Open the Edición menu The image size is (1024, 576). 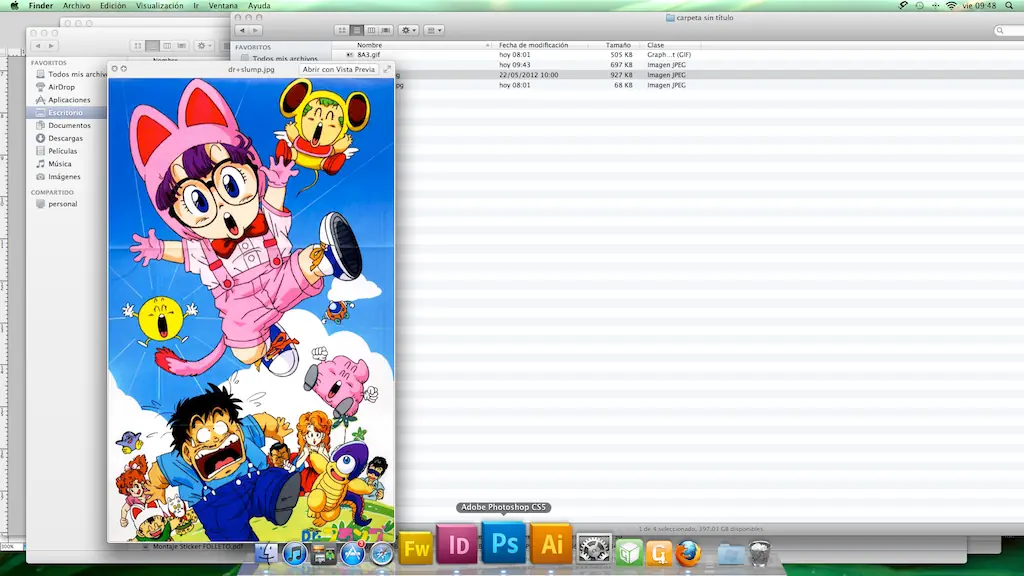pos(113,5)
